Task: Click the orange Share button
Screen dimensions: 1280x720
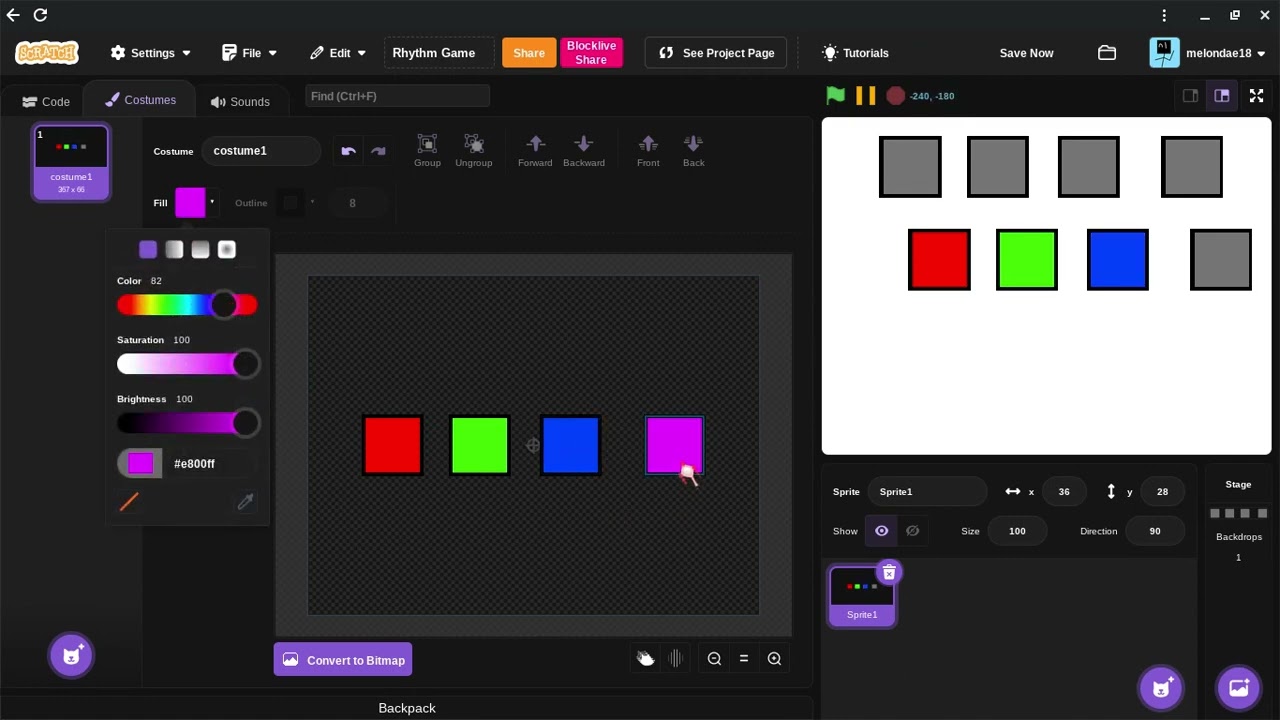Action: [x=529, y=53]
